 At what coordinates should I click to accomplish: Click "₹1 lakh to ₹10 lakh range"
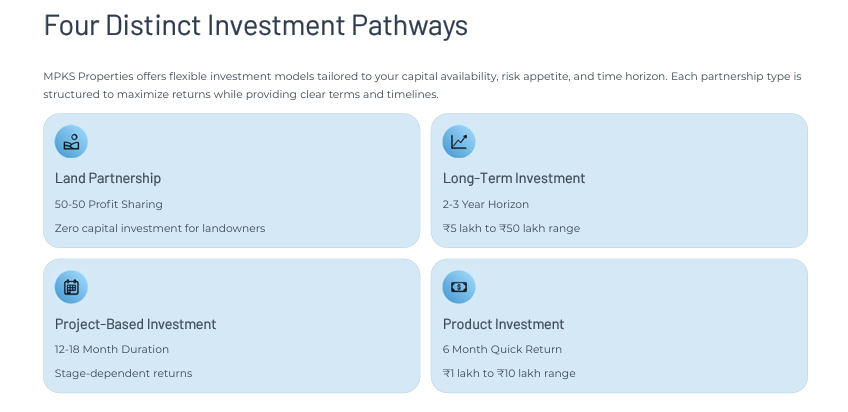coord(509,373)
